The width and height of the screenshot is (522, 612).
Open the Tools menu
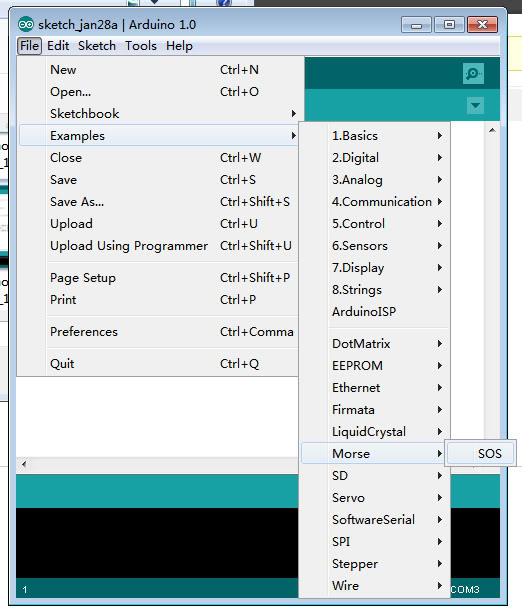tap(141, 46)
